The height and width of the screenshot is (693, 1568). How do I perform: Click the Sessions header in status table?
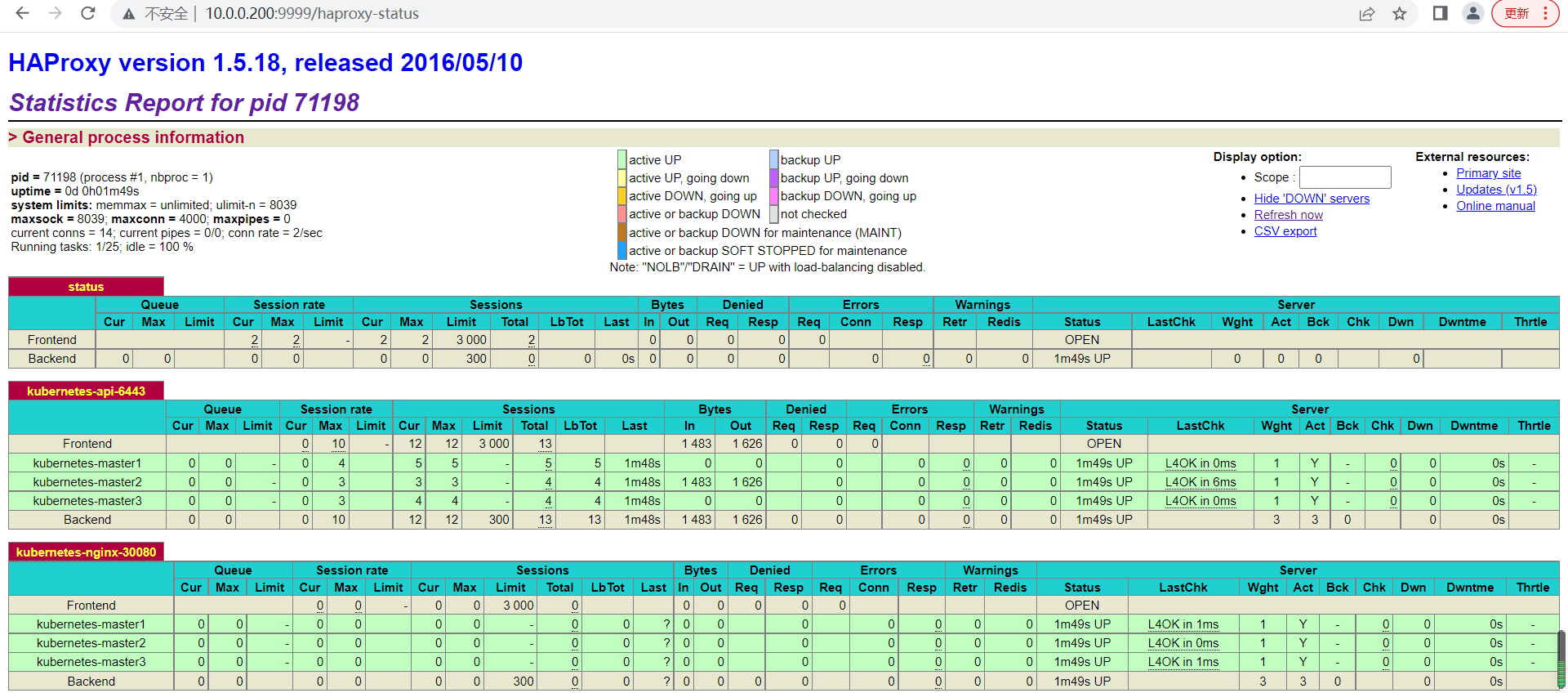coord(496,305)
